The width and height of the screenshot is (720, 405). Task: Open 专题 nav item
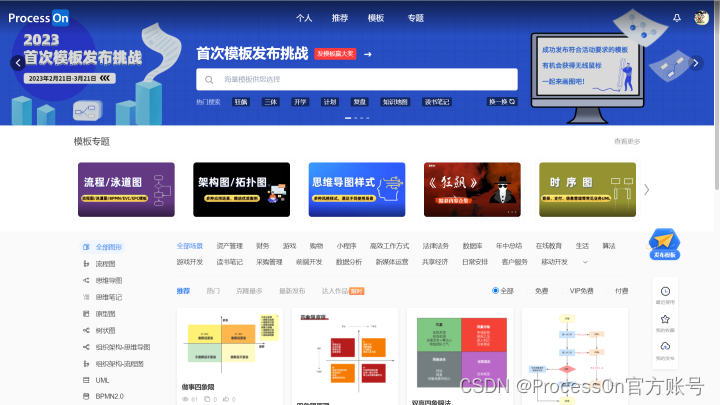click(x=416, y=18)
